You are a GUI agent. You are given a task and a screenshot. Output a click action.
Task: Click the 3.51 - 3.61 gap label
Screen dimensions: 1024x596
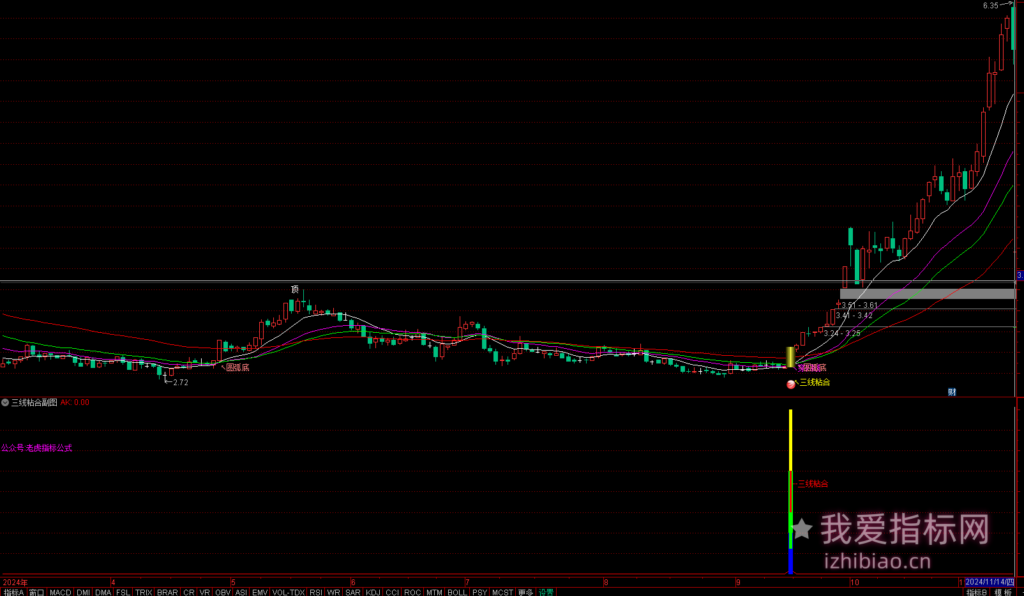(x=859, y=306)
